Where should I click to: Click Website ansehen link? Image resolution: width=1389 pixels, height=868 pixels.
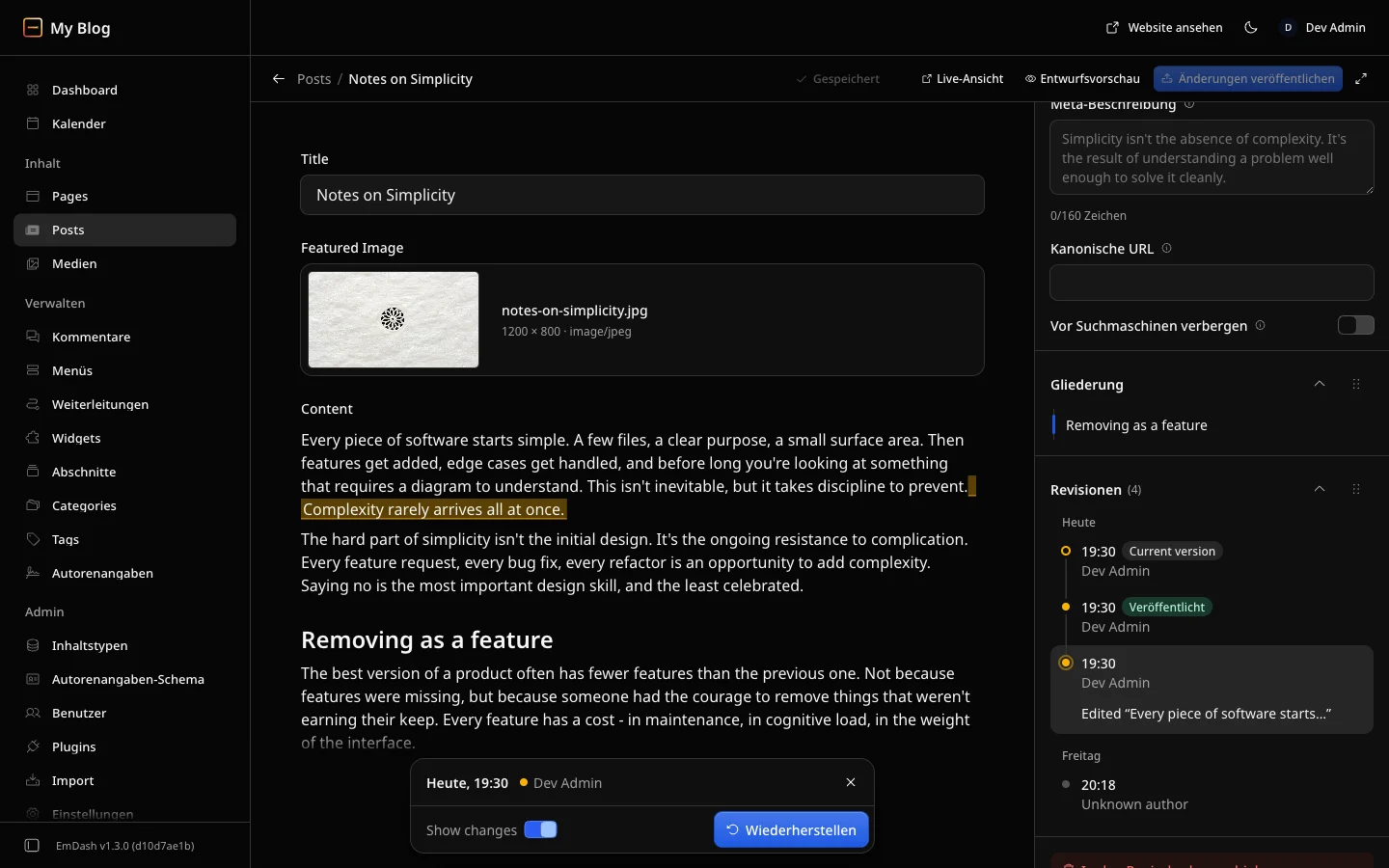[1164, 27]
